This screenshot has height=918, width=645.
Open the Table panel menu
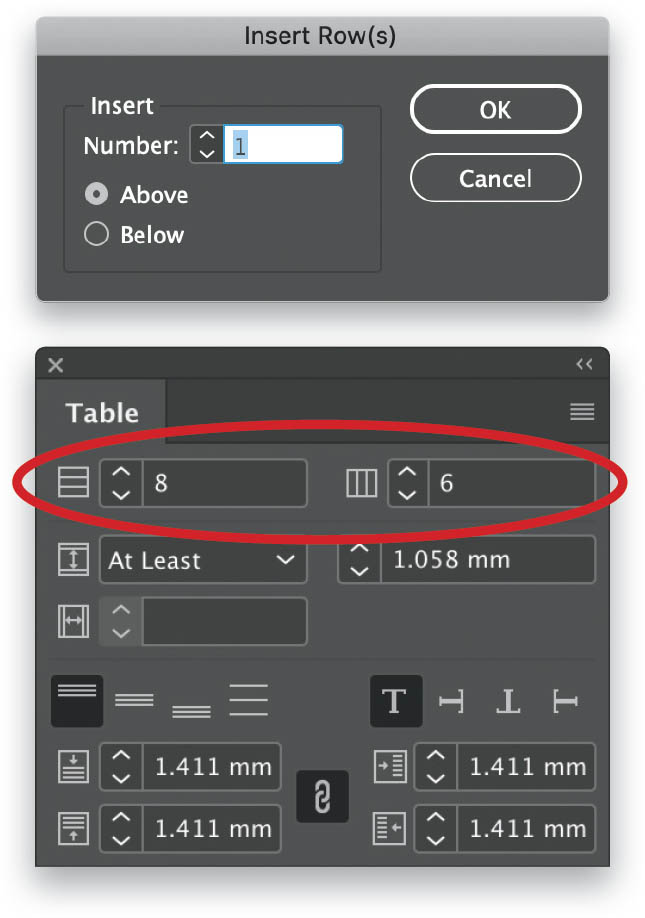coord(582,412)
